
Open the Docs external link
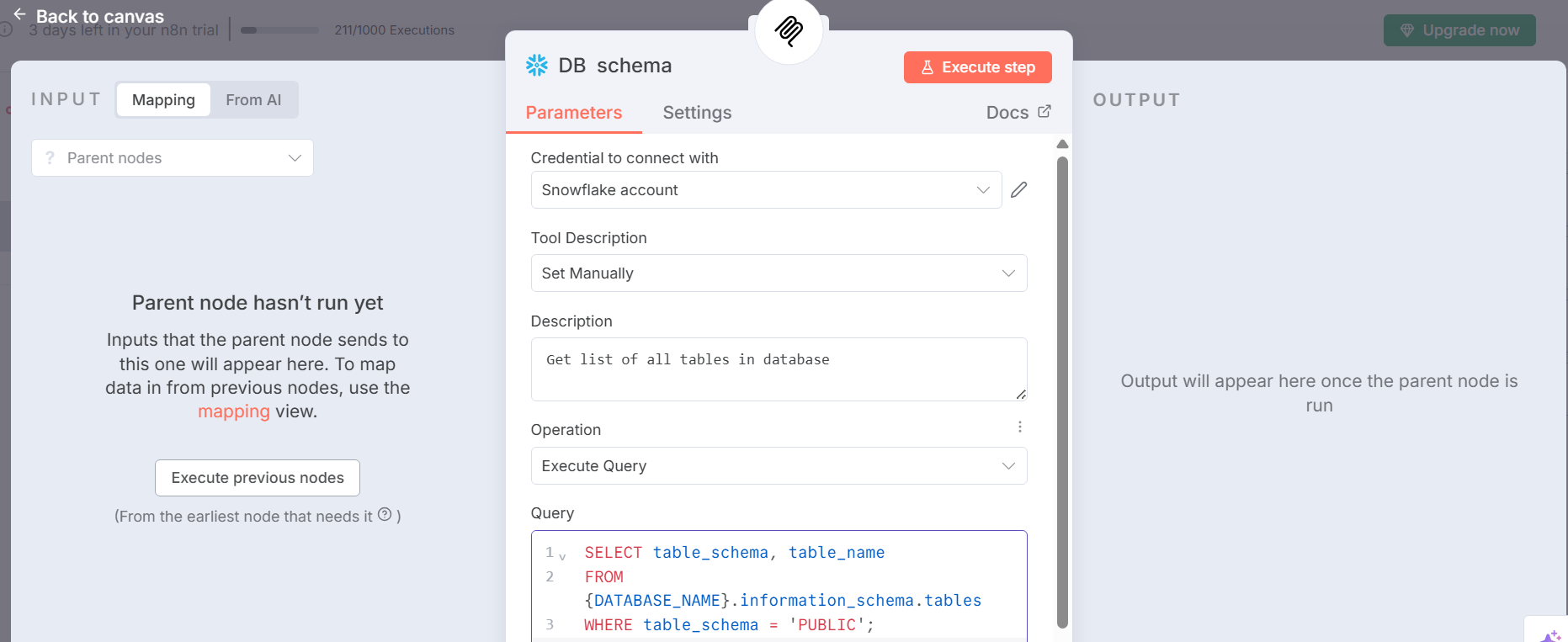[x=1018, y=113]
